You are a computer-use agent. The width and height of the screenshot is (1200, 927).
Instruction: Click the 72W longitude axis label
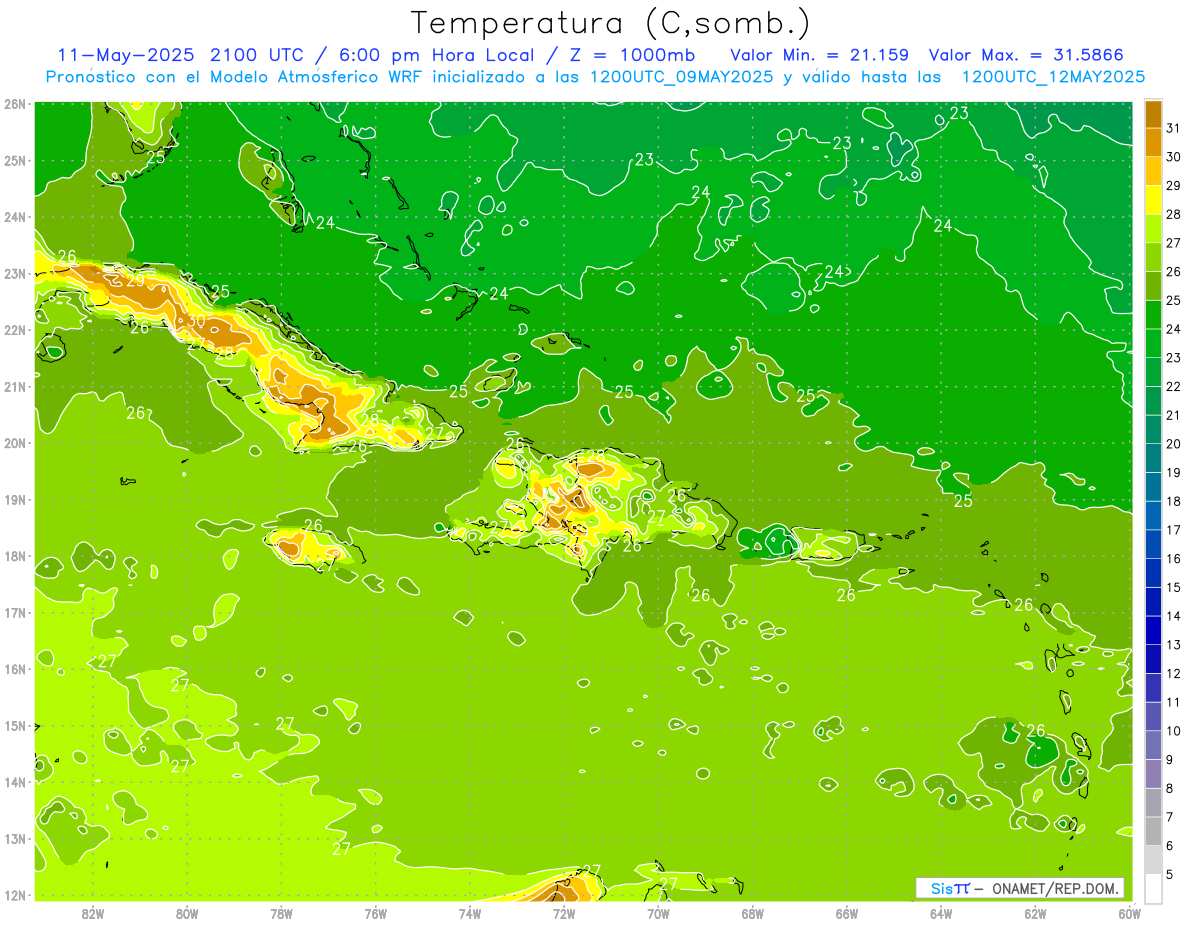pyautogui.click(x=564, y=913)
